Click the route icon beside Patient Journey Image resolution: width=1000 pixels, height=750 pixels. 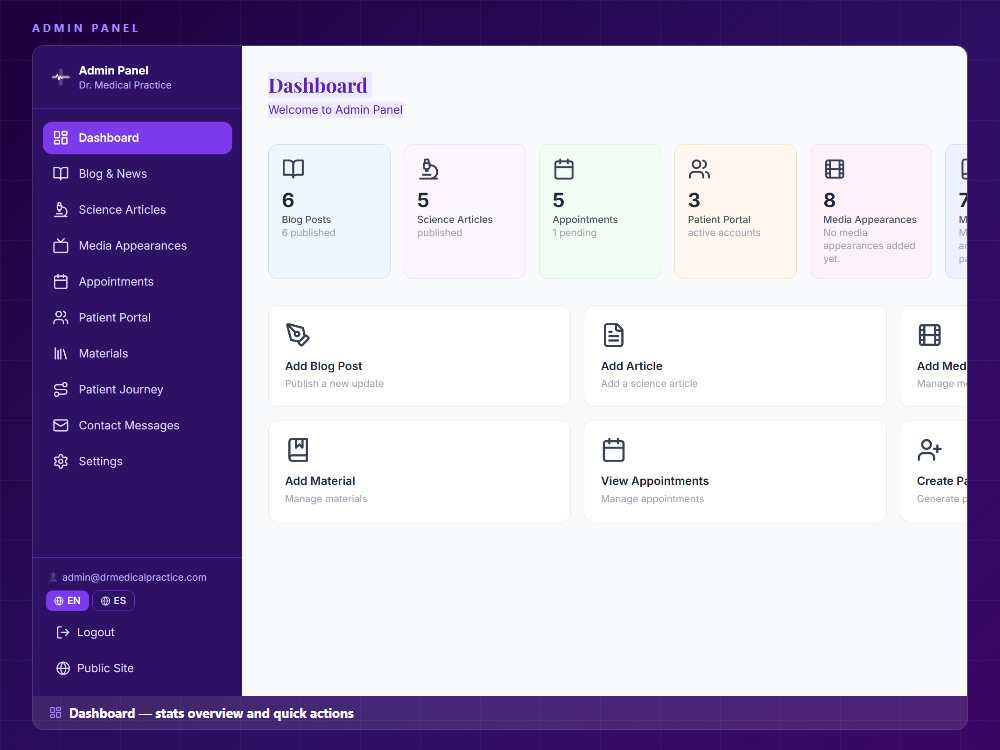click(x=61, y=390)
